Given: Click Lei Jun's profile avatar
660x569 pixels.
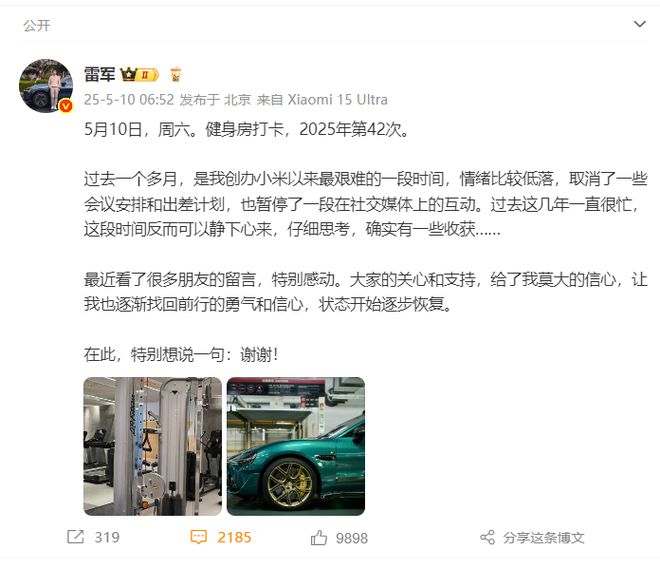Looking at the screenshot, I should click(46, 85).
